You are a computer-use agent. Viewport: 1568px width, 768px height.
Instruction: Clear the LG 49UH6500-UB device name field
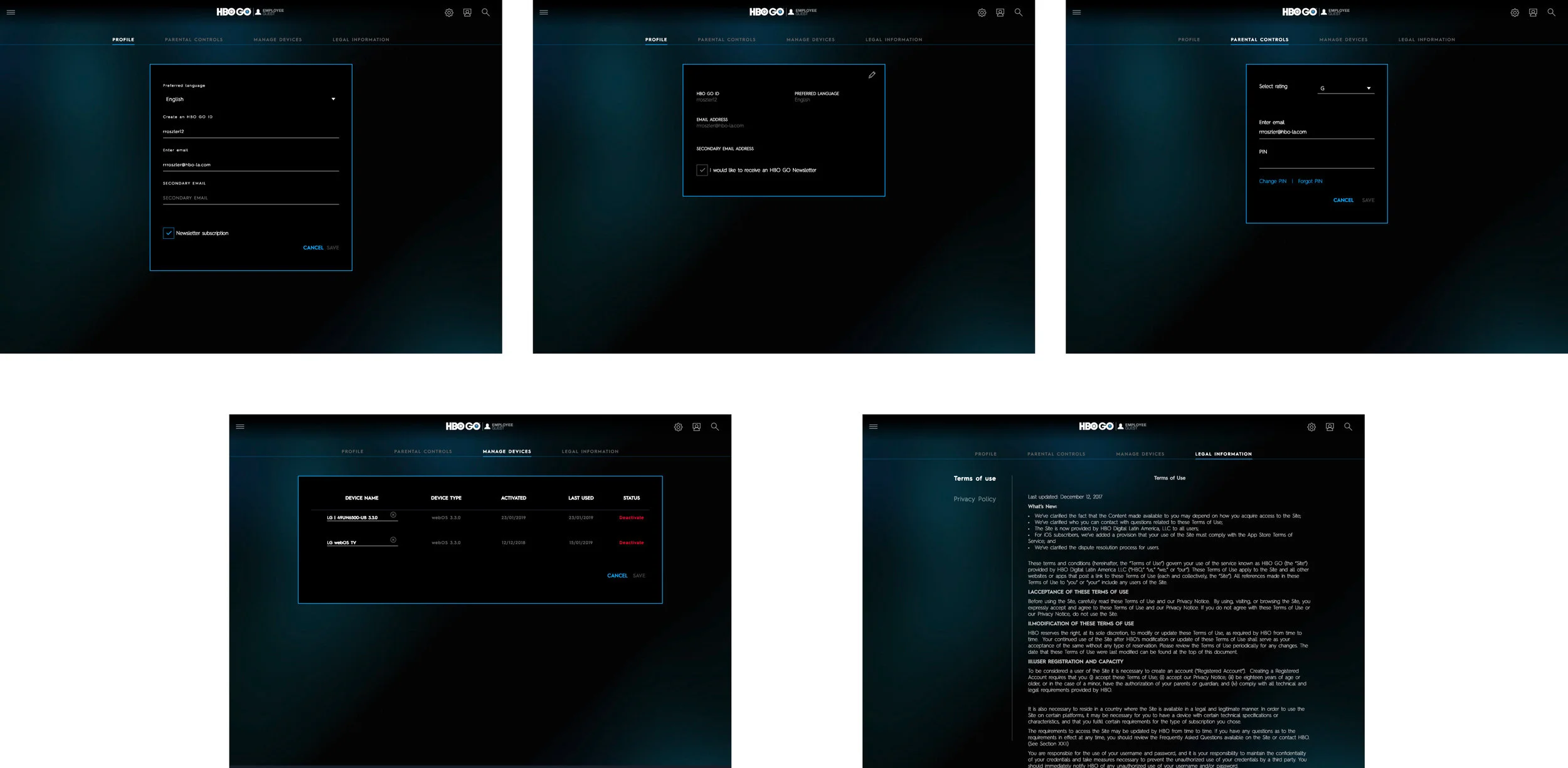(x=393, y=515)
